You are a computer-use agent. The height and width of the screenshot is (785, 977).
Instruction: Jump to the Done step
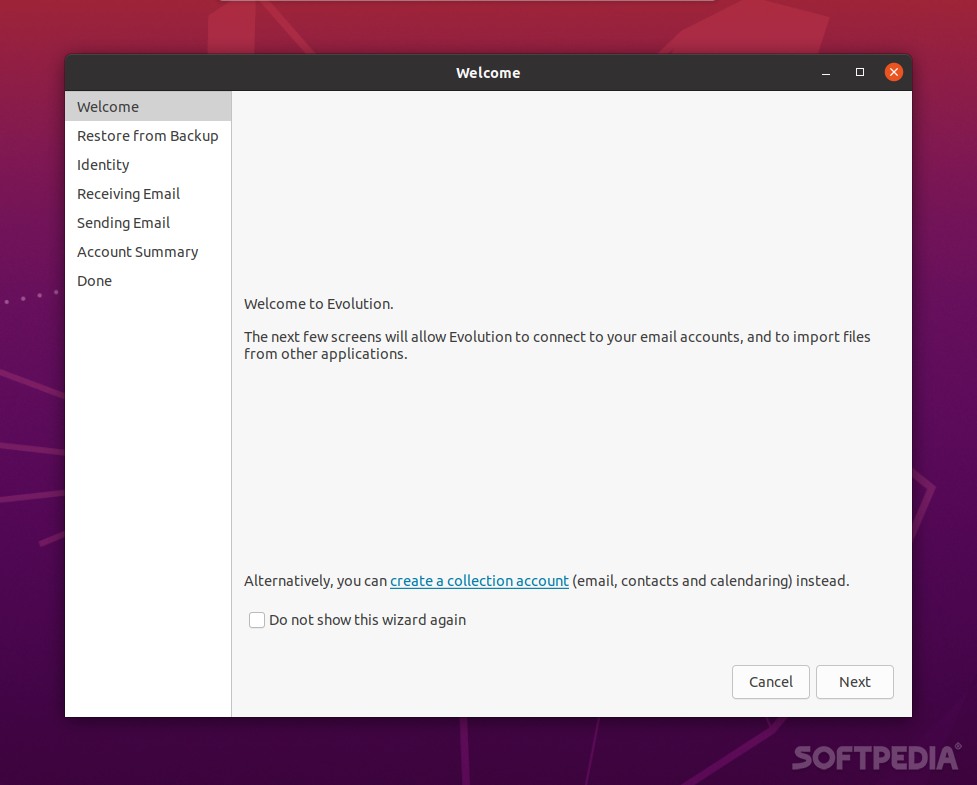click(x=148, y=281)
